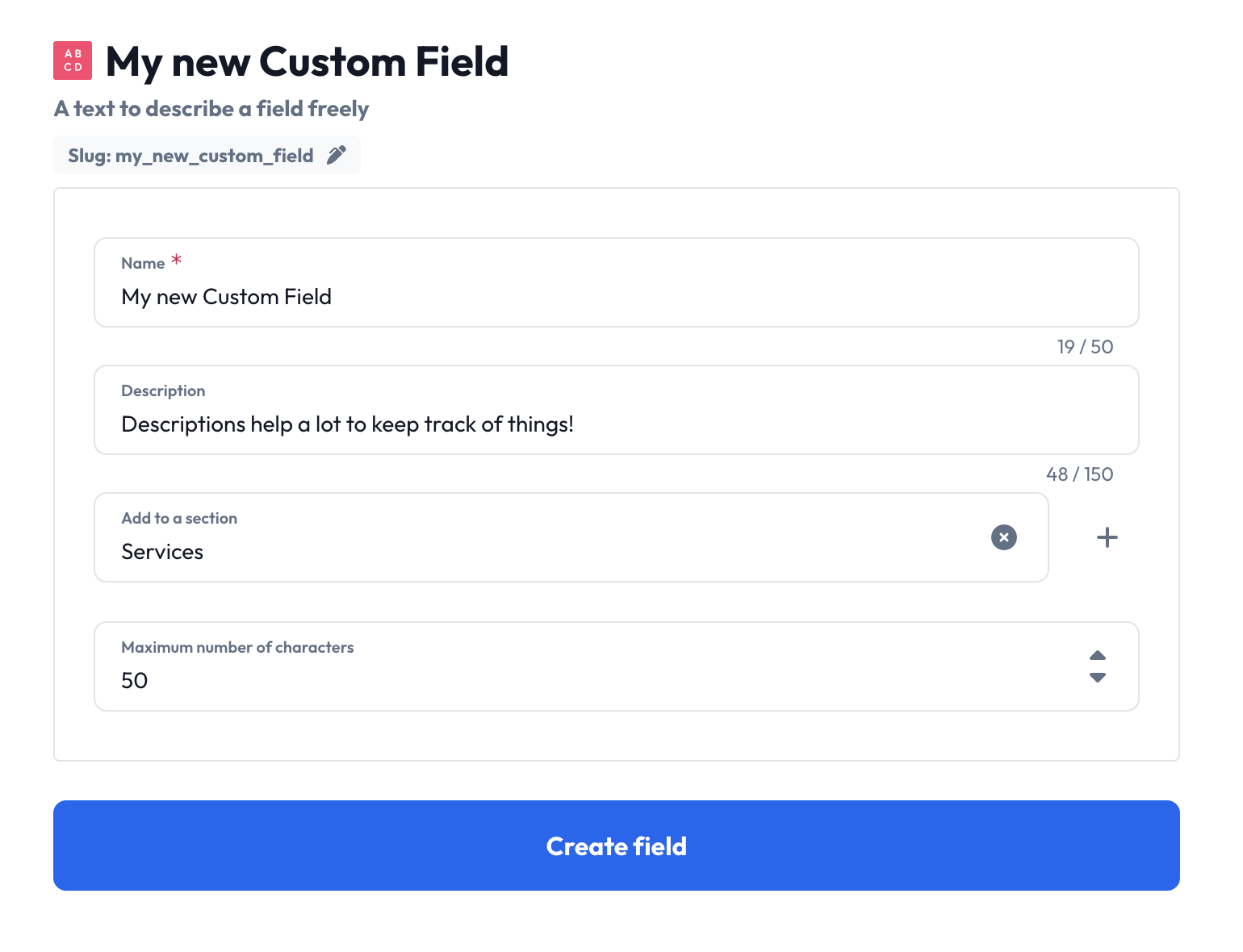The height and width of the screenshot is (952, 1243).
Task: Click the stepper control on the character limit field
Action: point(1098,666)
